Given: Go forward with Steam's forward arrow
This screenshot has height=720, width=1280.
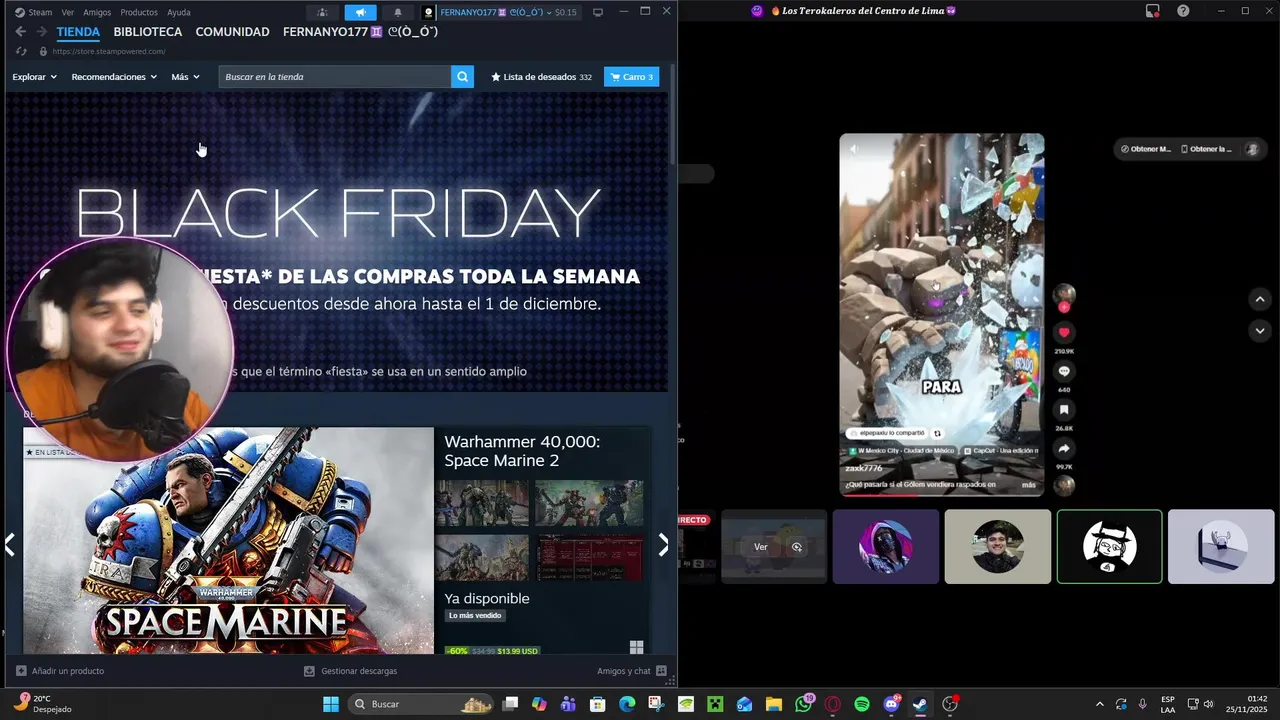Looking at the screenshot, I should (x=42, y=32).
